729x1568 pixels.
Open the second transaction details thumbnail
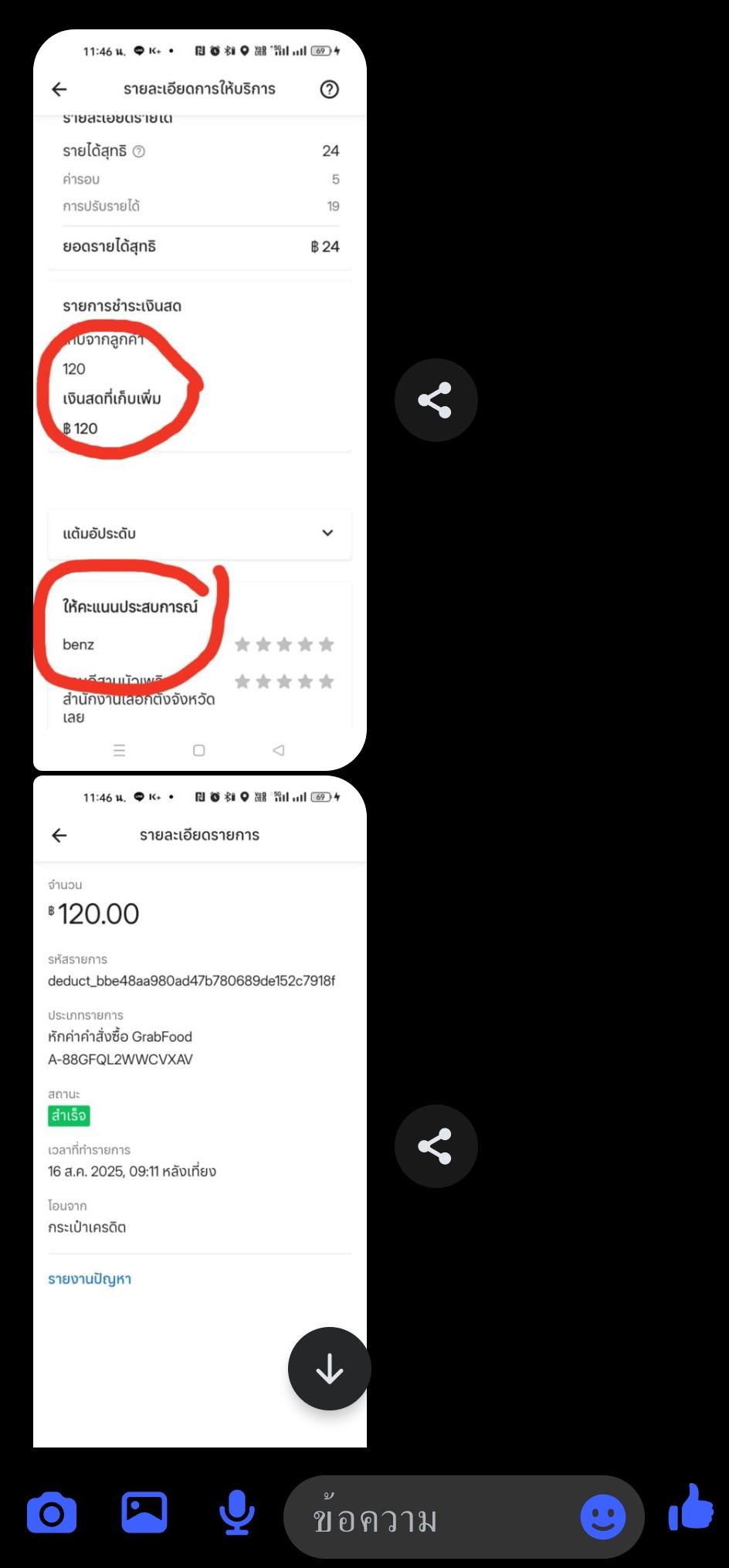(x=199, y=1112)
